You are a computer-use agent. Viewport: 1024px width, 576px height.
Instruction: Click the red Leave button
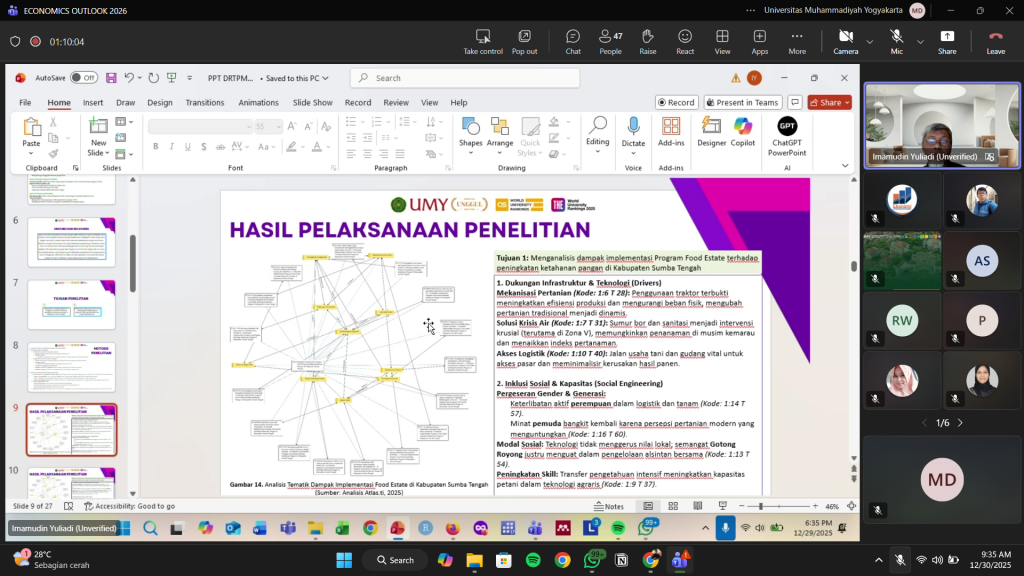(995, 41)
